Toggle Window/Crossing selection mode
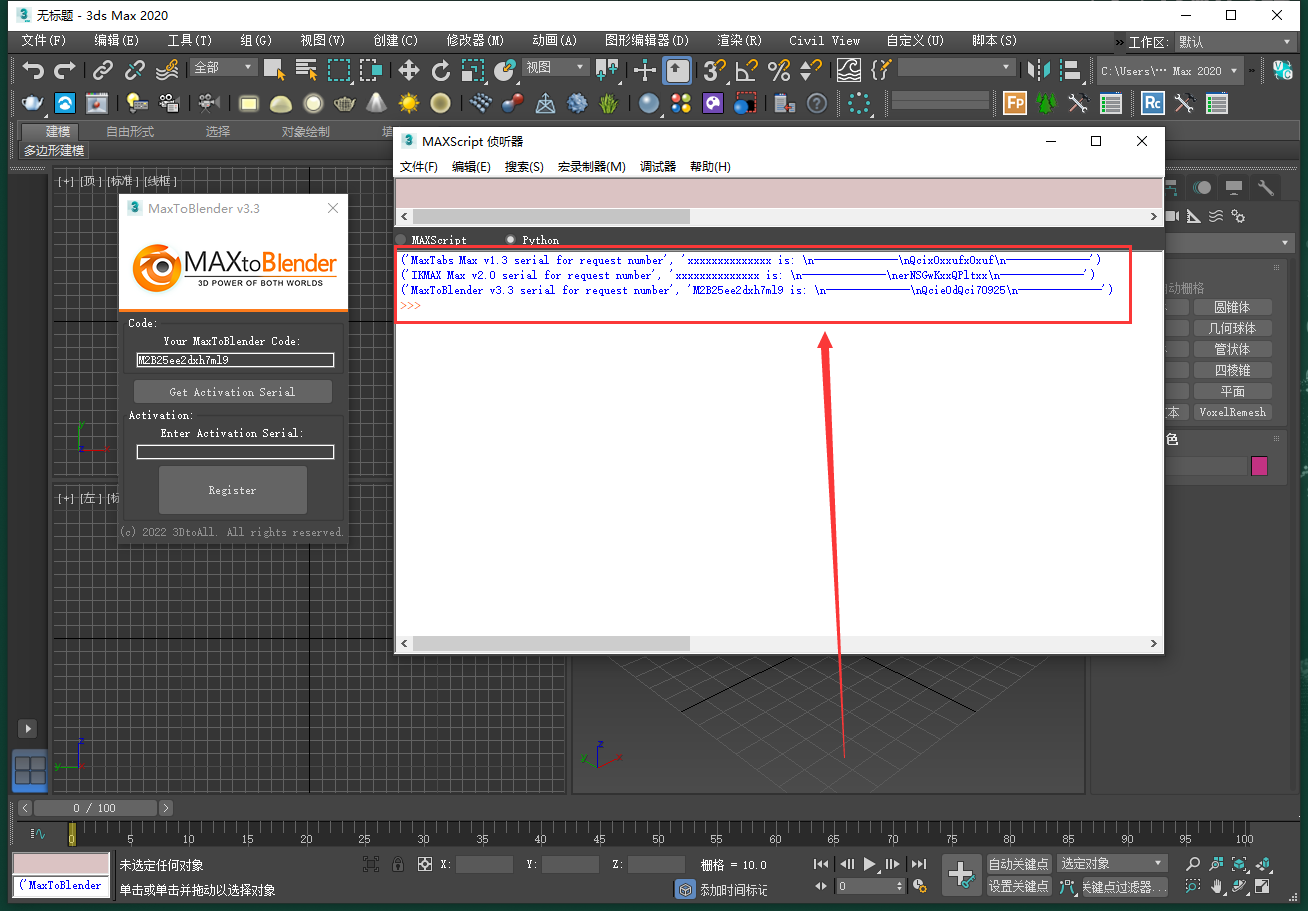This screenshot has height=911, width=1308. (x=371, y=70)
